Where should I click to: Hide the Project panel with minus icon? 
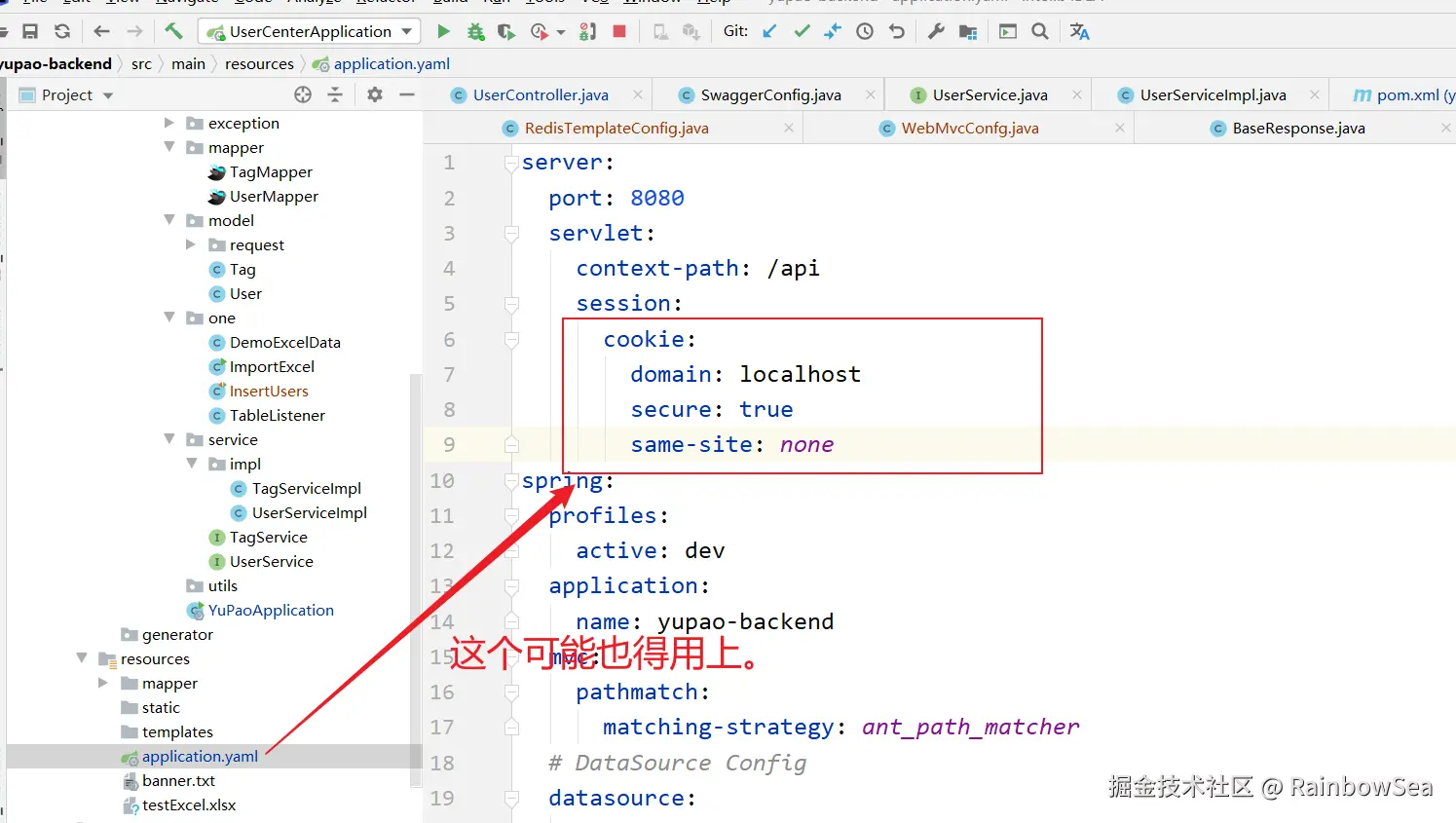coord(407,94)
